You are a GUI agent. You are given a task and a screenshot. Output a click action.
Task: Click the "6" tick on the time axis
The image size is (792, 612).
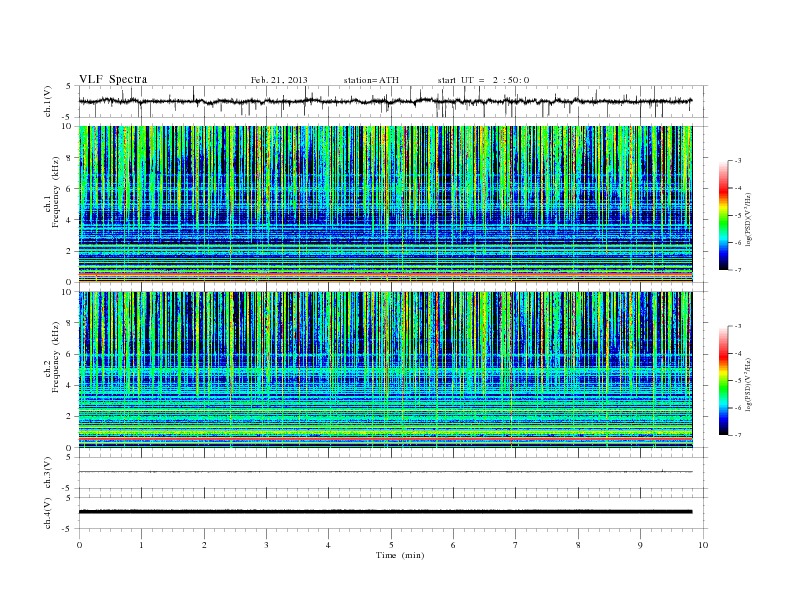(x=453, y=545)
